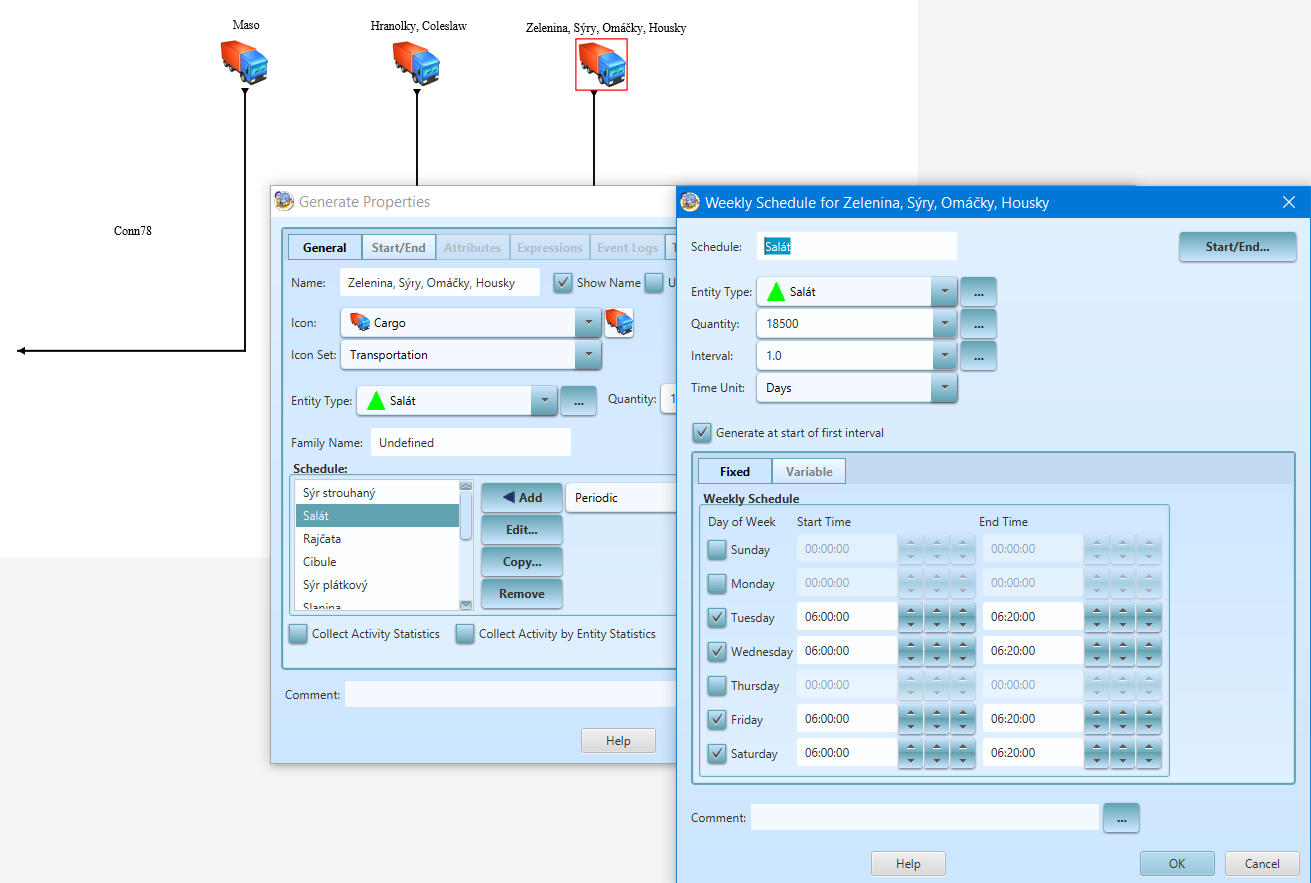Open Entity Type browse button in Weekly Schedule
The width and height of the screenshot is (1311, 883).
click(x=978, y=292)
